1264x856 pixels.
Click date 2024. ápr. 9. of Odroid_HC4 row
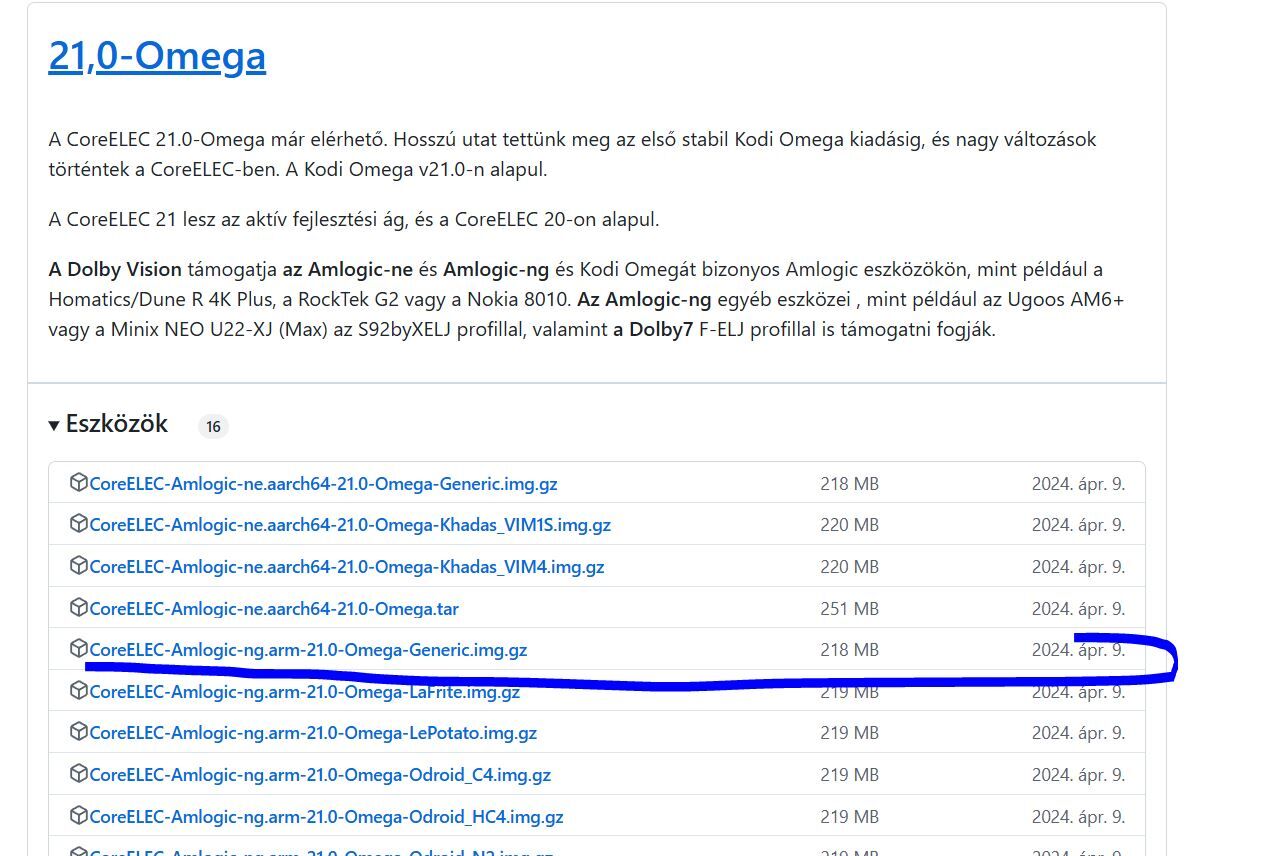(1078, 817)
